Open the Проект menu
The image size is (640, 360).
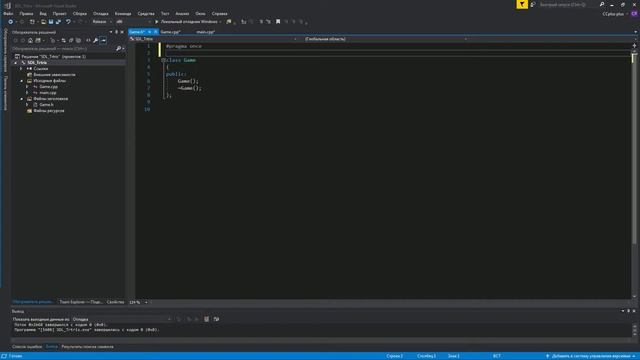click(x=59, y=13)
